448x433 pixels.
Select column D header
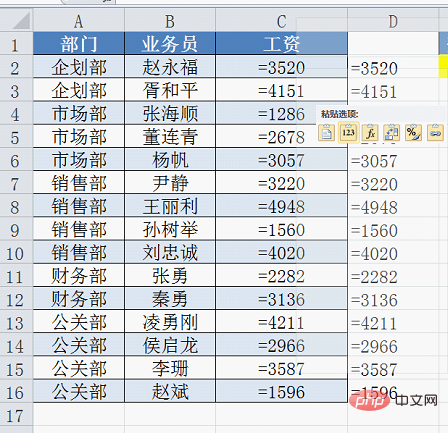pos(393,21)
